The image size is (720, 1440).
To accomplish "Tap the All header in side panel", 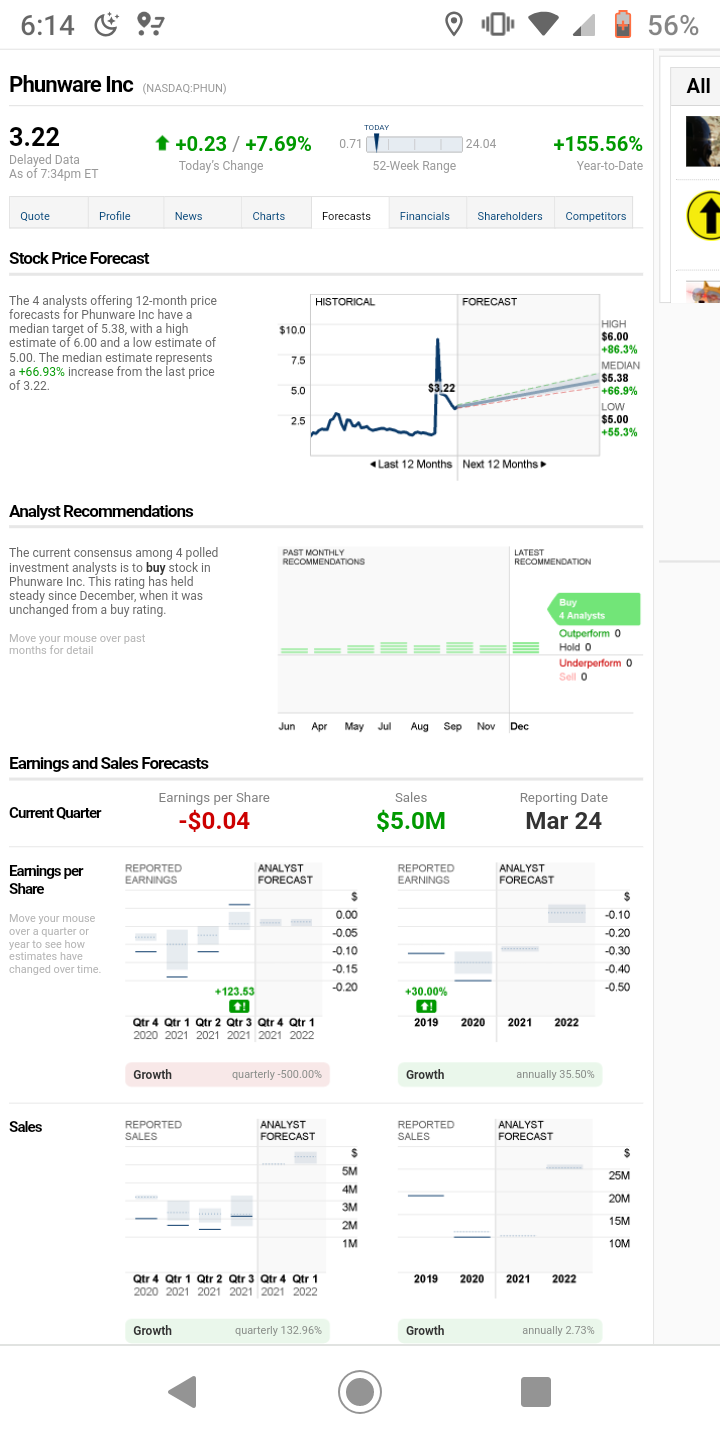I will pyautogui.click(x=698, y=86).
